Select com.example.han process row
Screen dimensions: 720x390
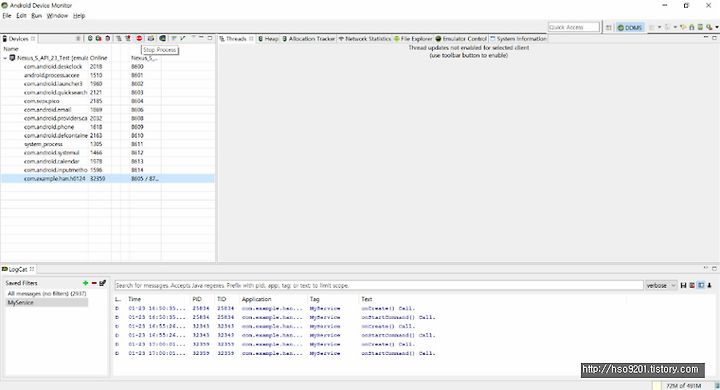coord(107,179)
